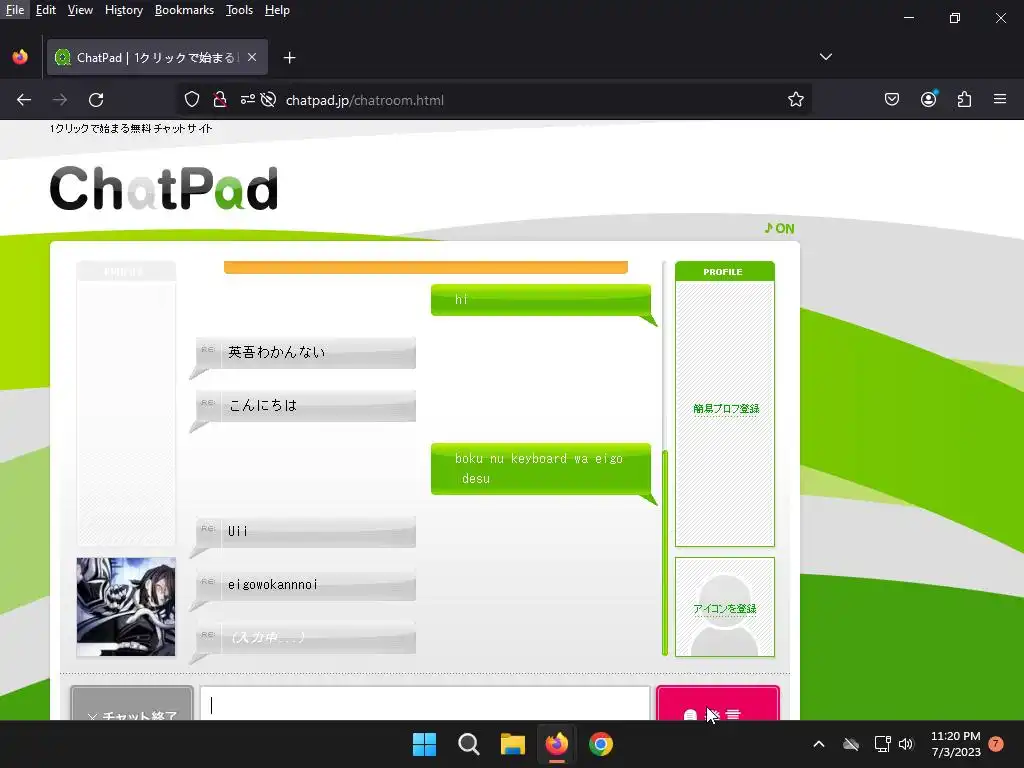Select the ChatPad browser tab

click(157, 57)
